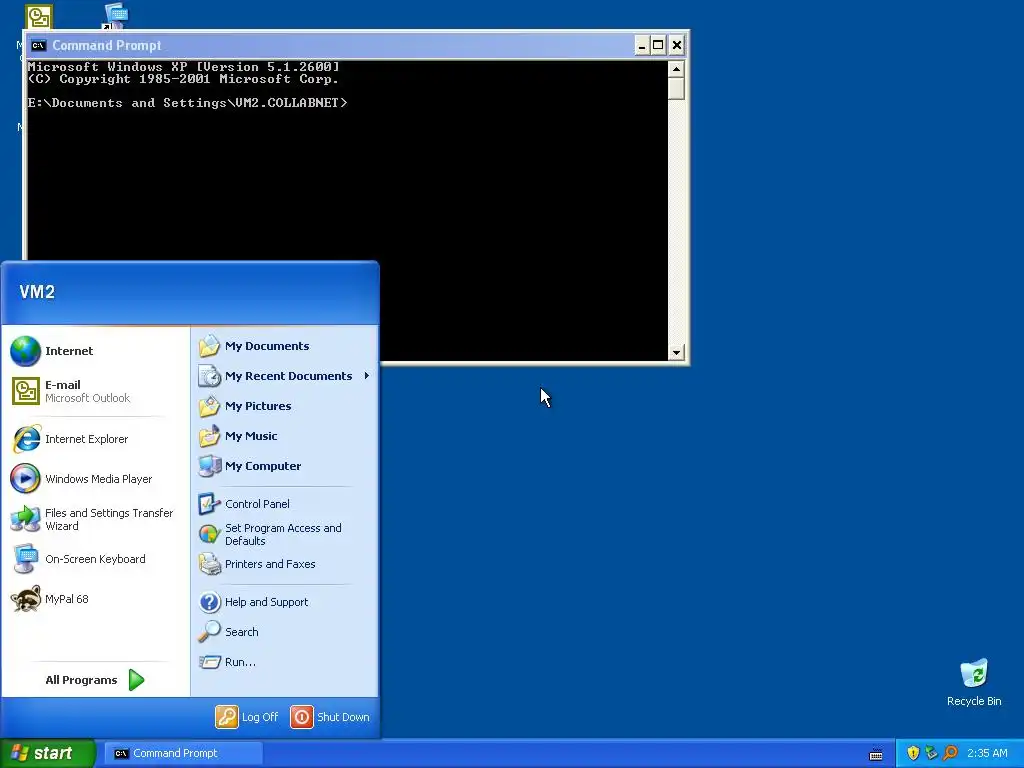This screenshot has width=1024, height=768.
Task: Click Command Prompt title bar system icon
Action: tap(39, 45)
